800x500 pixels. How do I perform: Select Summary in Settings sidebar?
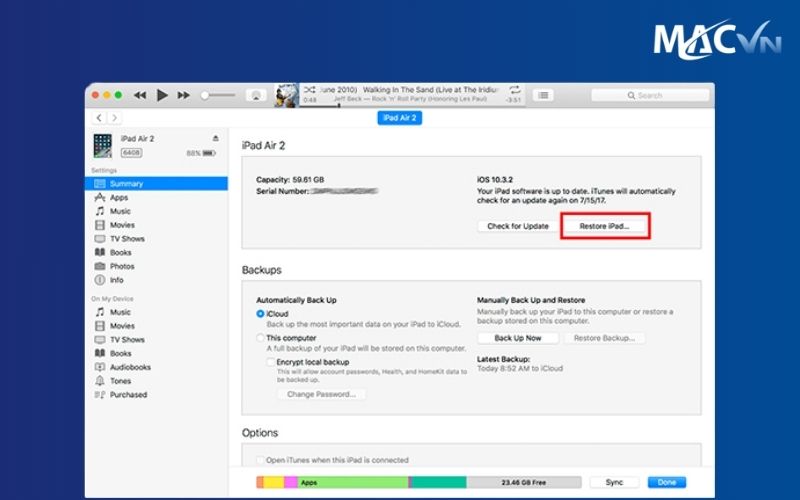156,184
